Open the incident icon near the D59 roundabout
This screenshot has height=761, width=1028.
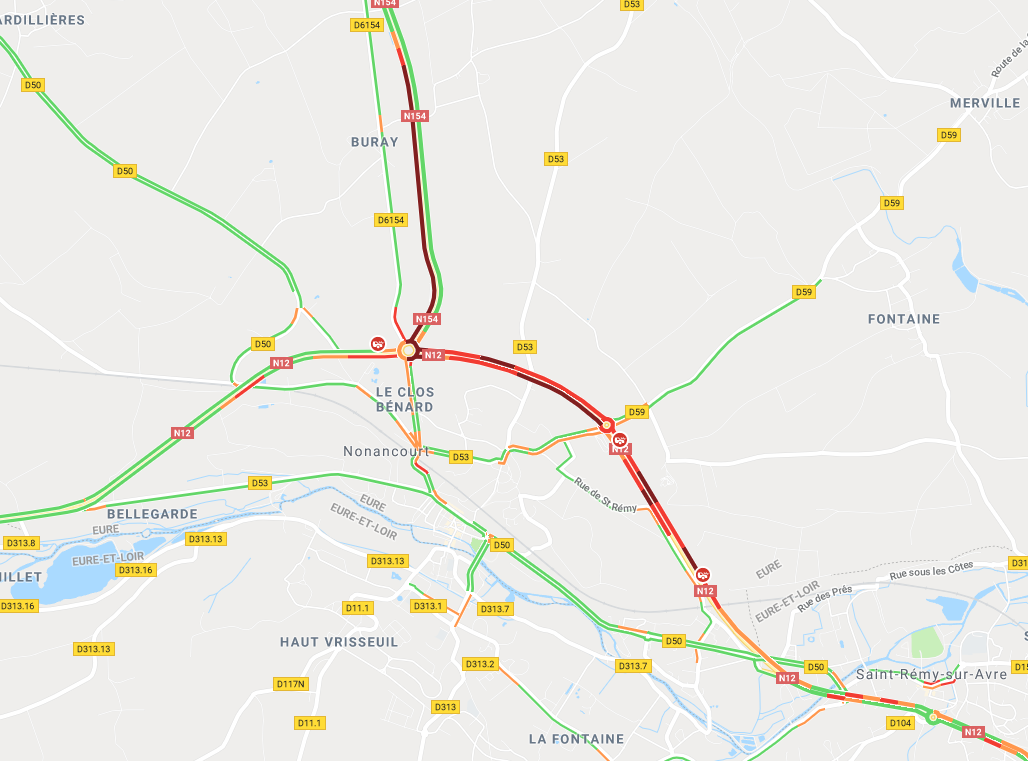[x=620, y=440]
